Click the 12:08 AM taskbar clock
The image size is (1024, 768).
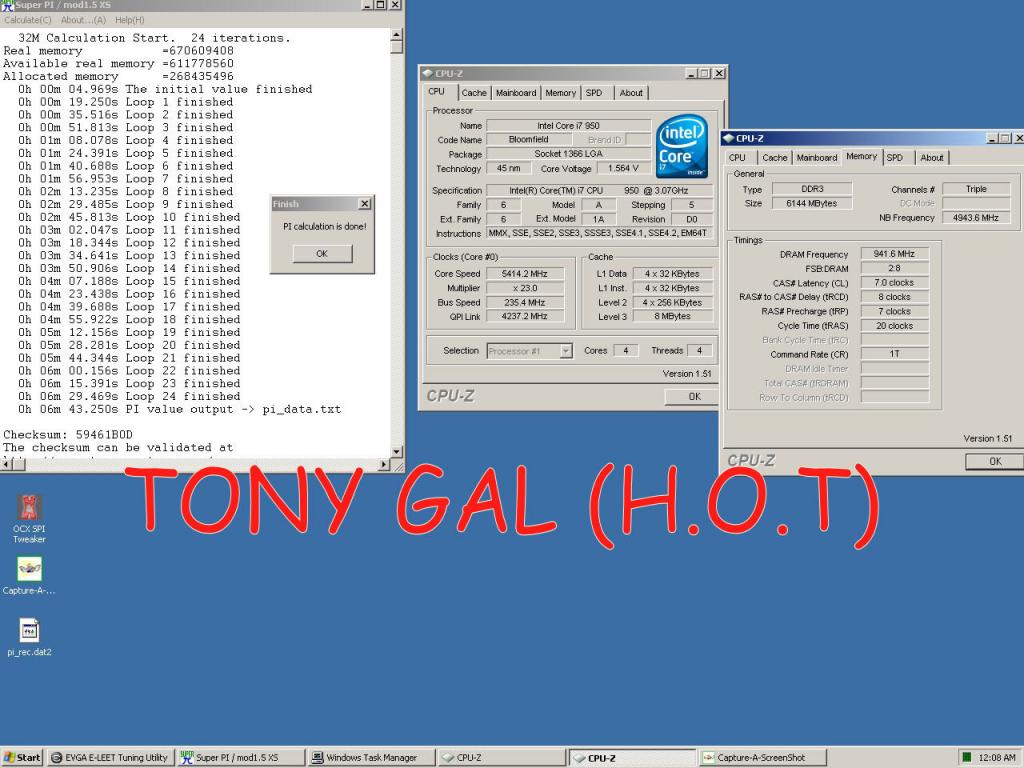[x=997, y=758]
